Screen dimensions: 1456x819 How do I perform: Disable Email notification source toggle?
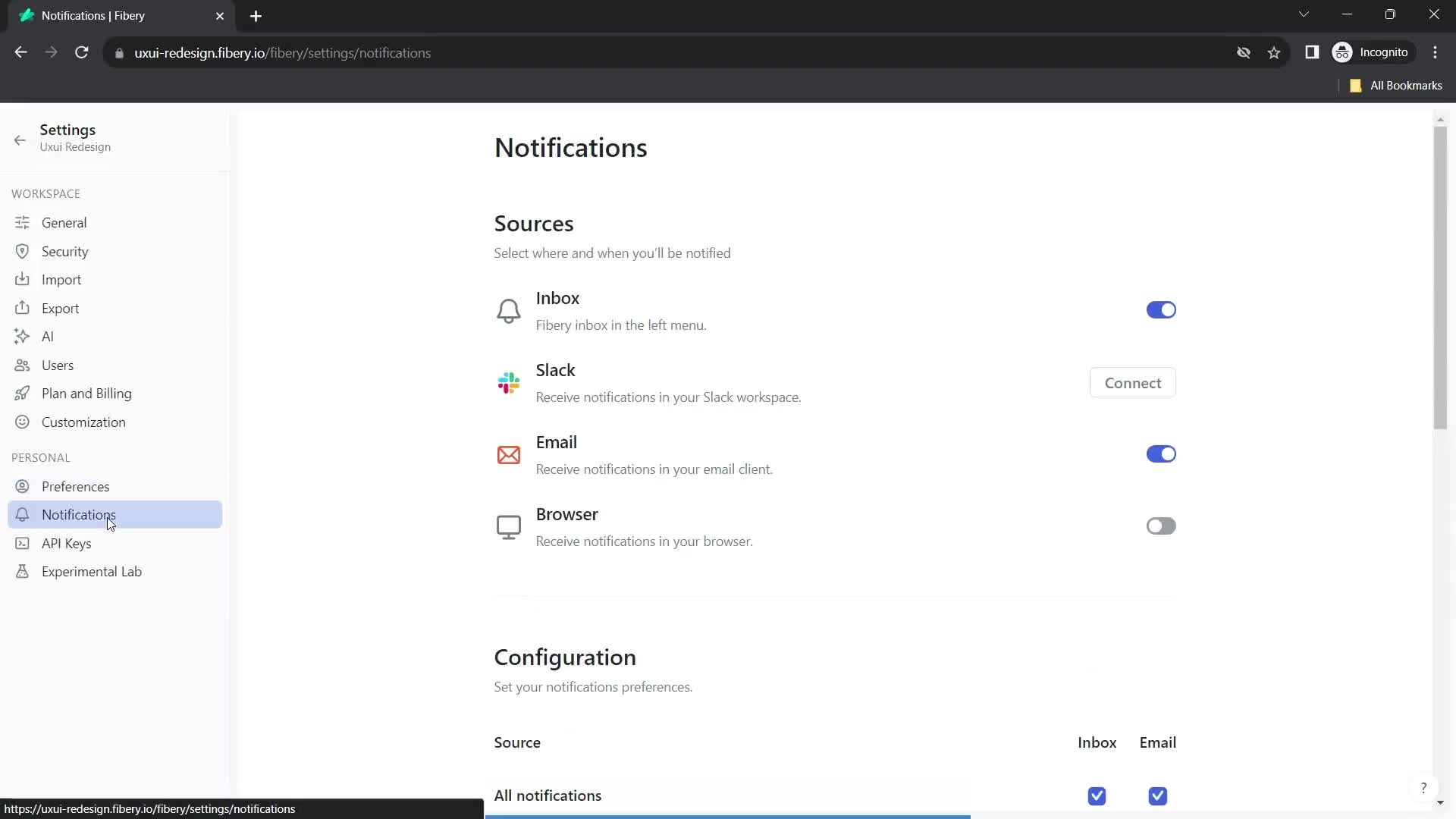(x=1161, y=454)
